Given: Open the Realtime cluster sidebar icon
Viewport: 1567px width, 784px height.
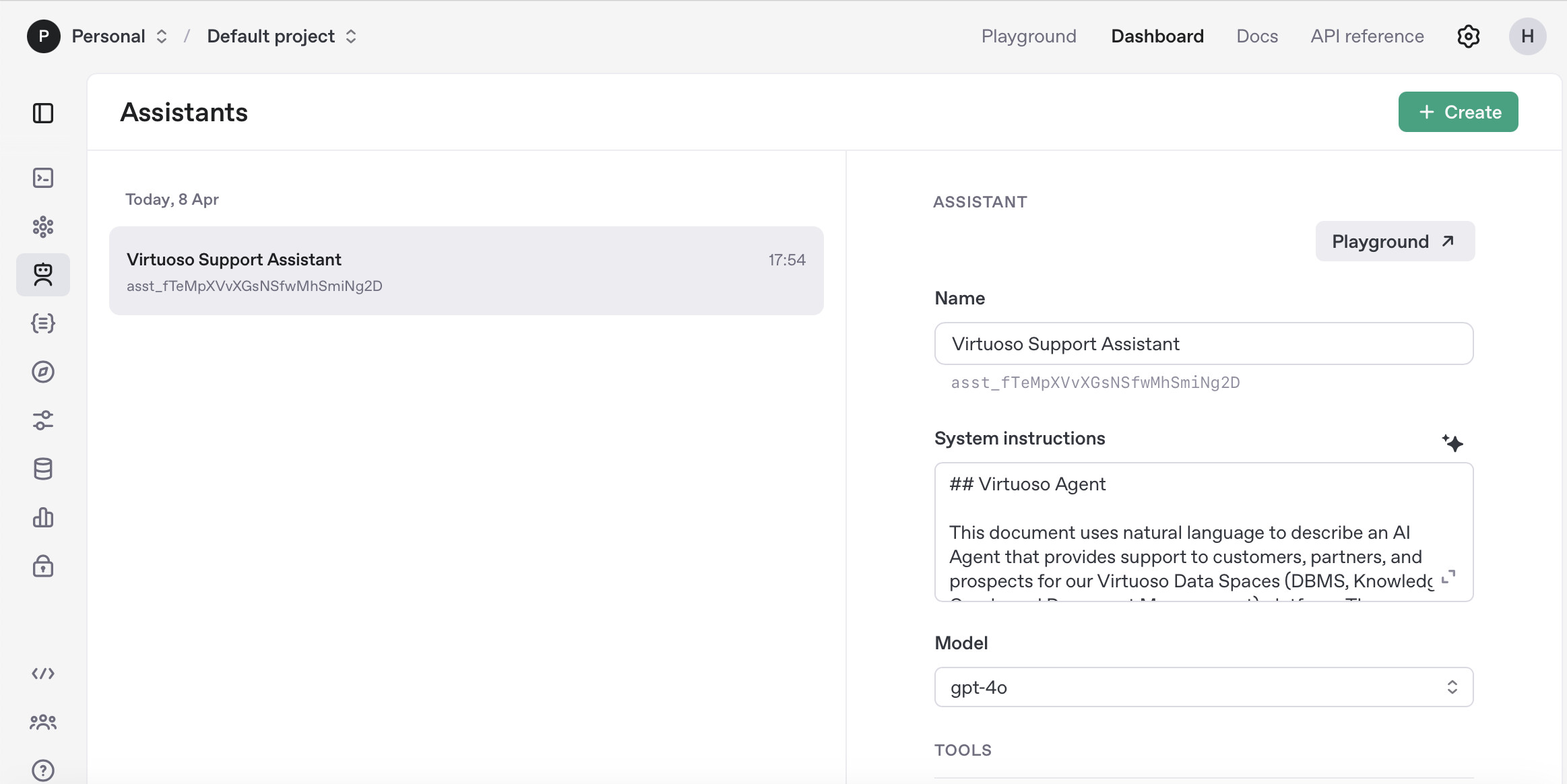Looking at the screenshot, I should coord(43,226).
